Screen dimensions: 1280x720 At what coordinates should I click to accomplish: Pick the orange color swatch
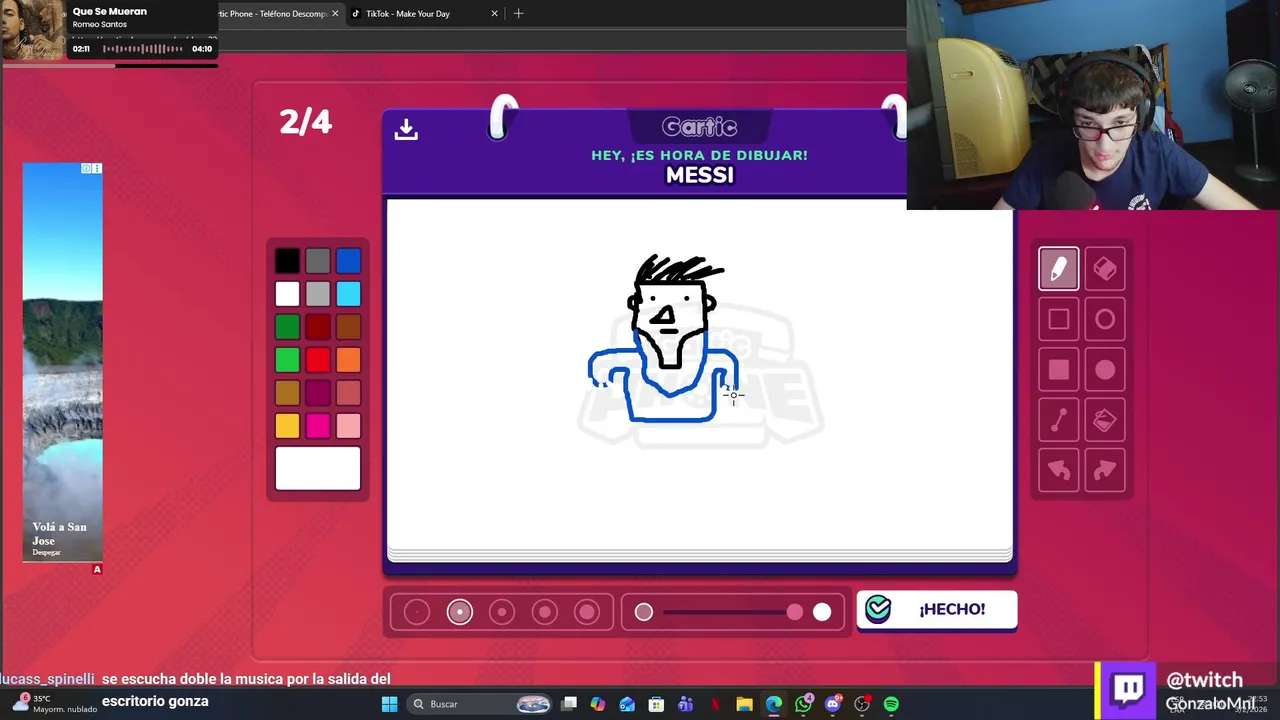[x=348, y=360]
